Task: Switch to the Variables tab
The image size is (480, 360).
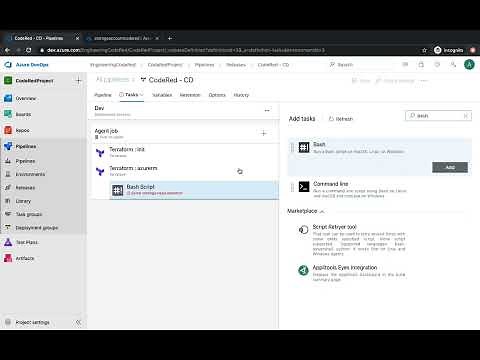Action: pos(162,95)
